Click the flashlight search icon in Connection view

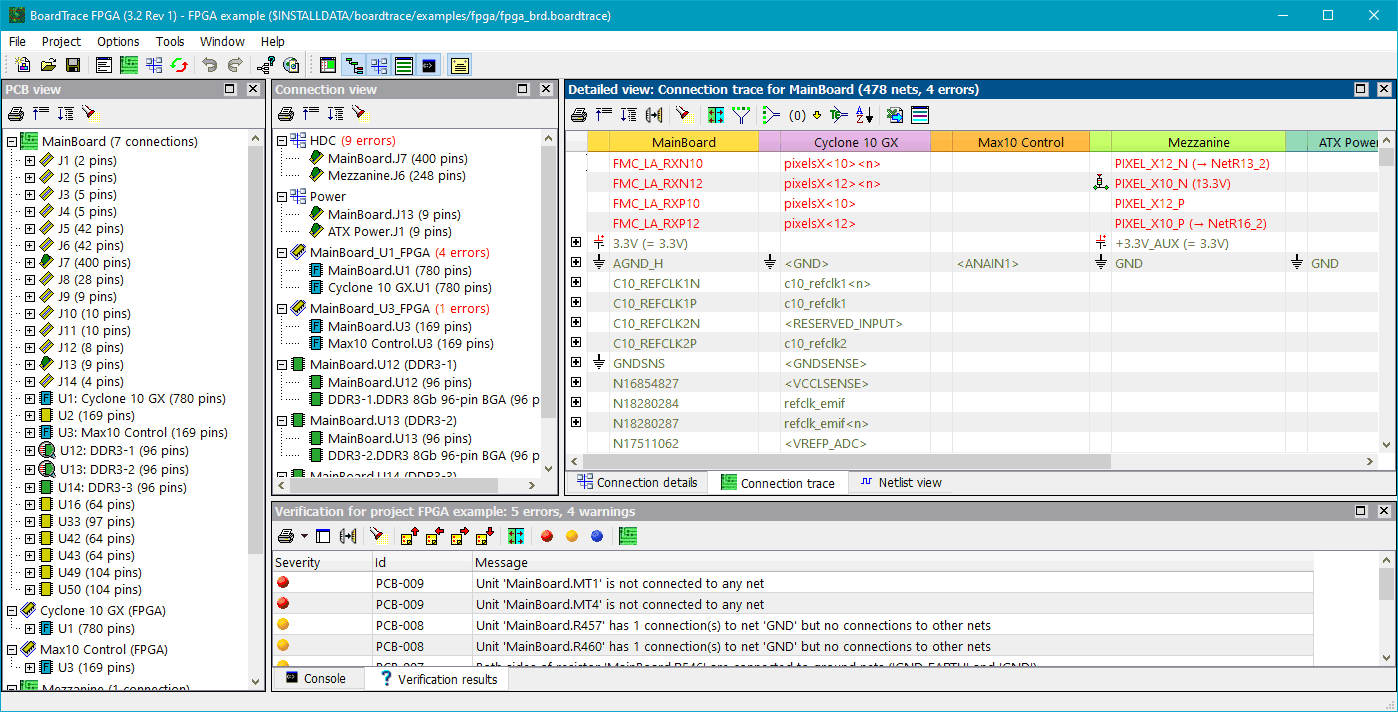359,114
